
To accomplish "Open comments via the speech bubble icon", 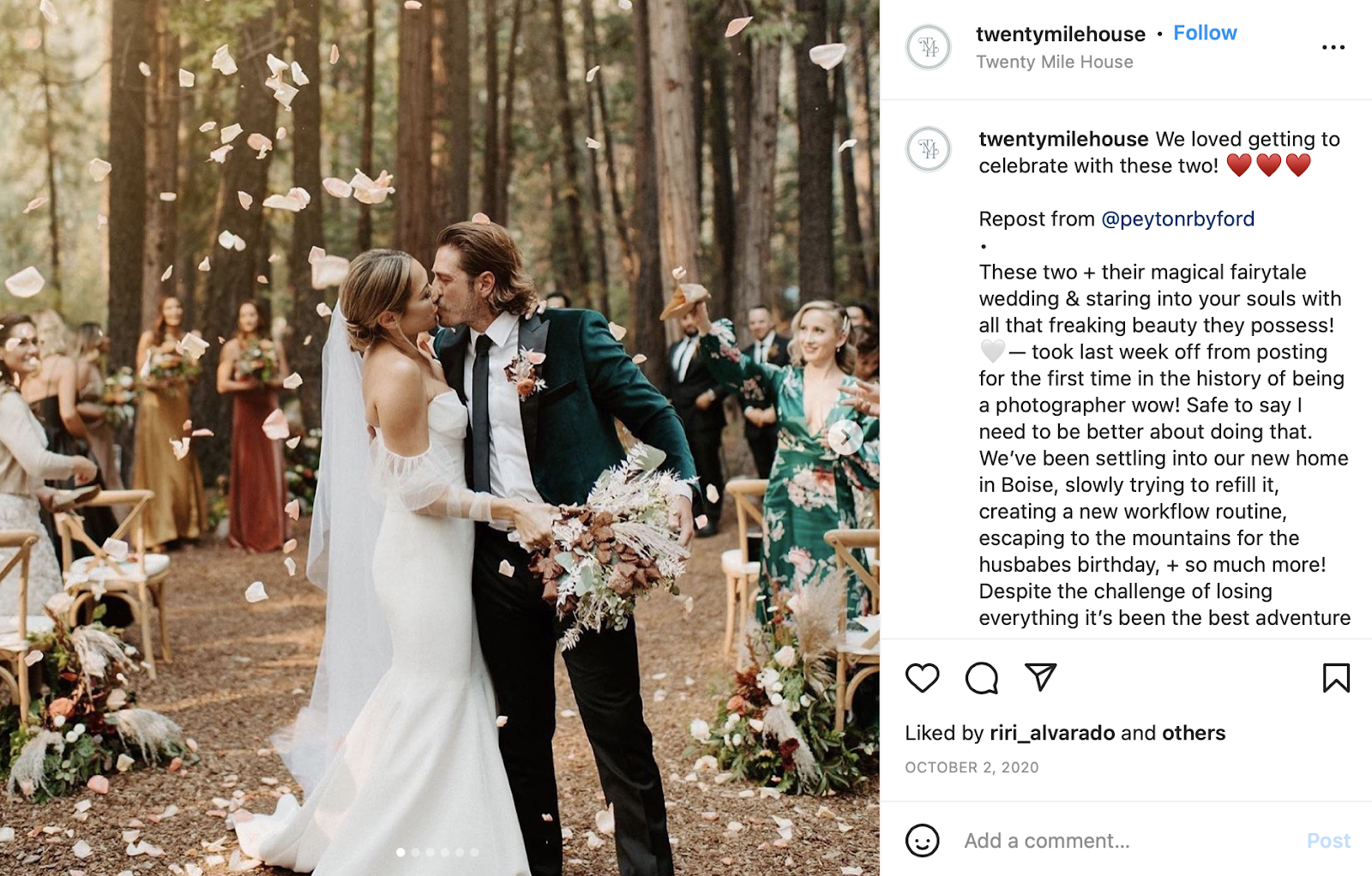I will (982, 678).
